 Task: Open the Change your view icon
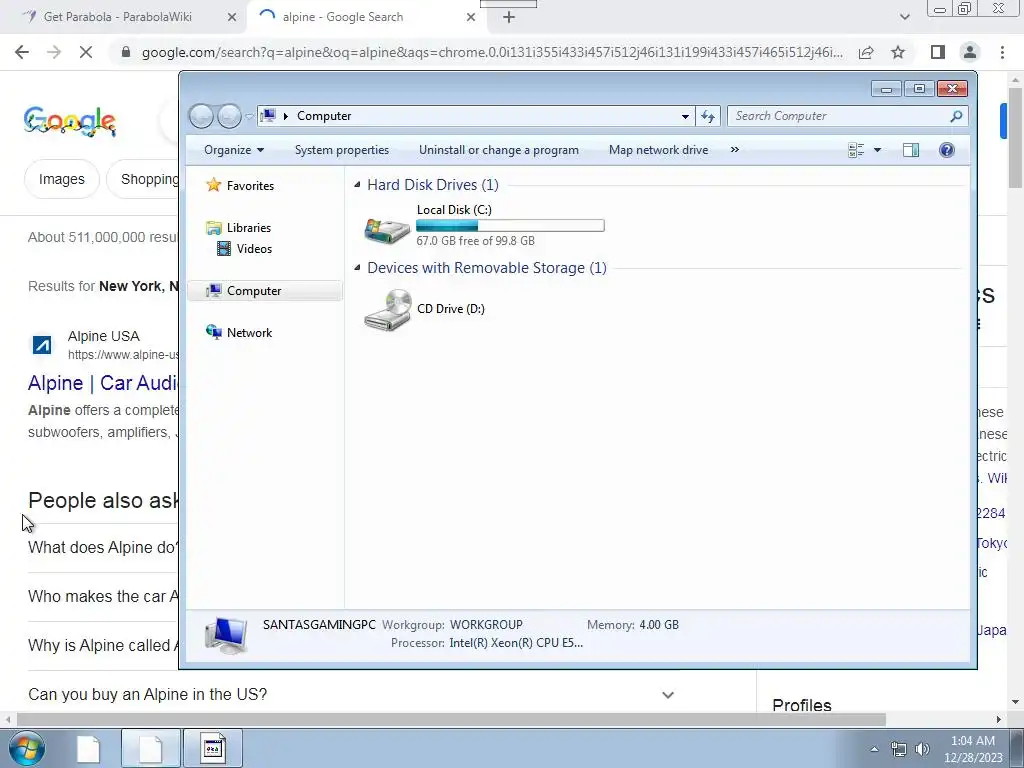[x=856, y=150]
